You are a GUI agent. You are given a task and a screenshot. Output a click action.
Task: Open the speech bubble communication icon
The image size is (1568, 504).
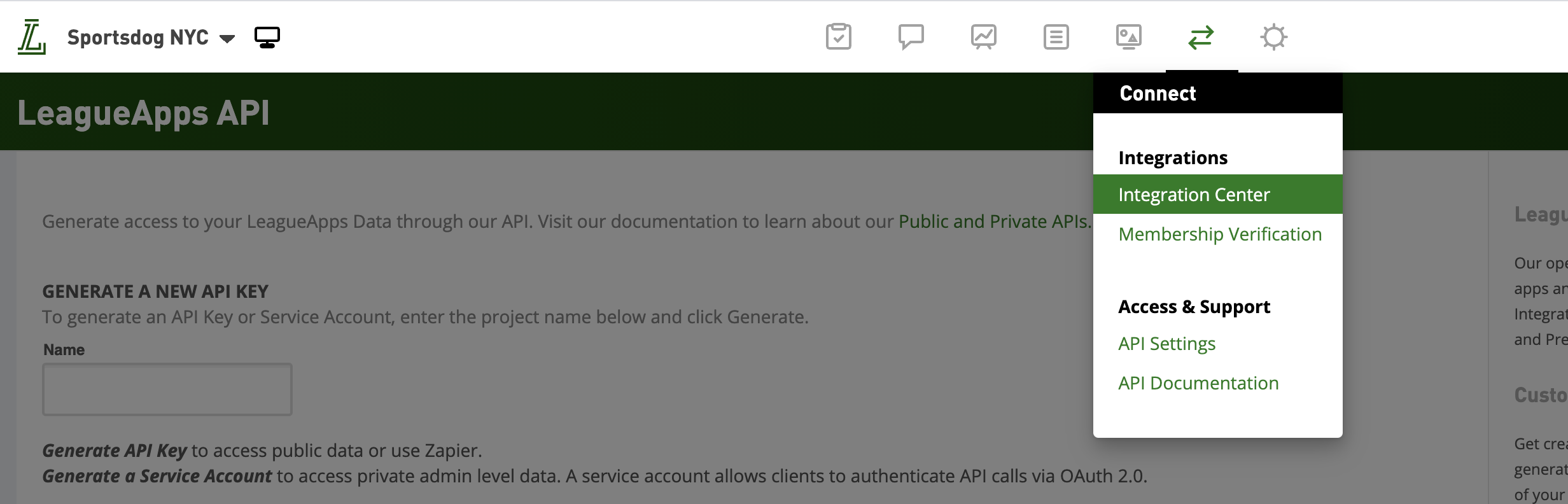click(x=911, y=37)
